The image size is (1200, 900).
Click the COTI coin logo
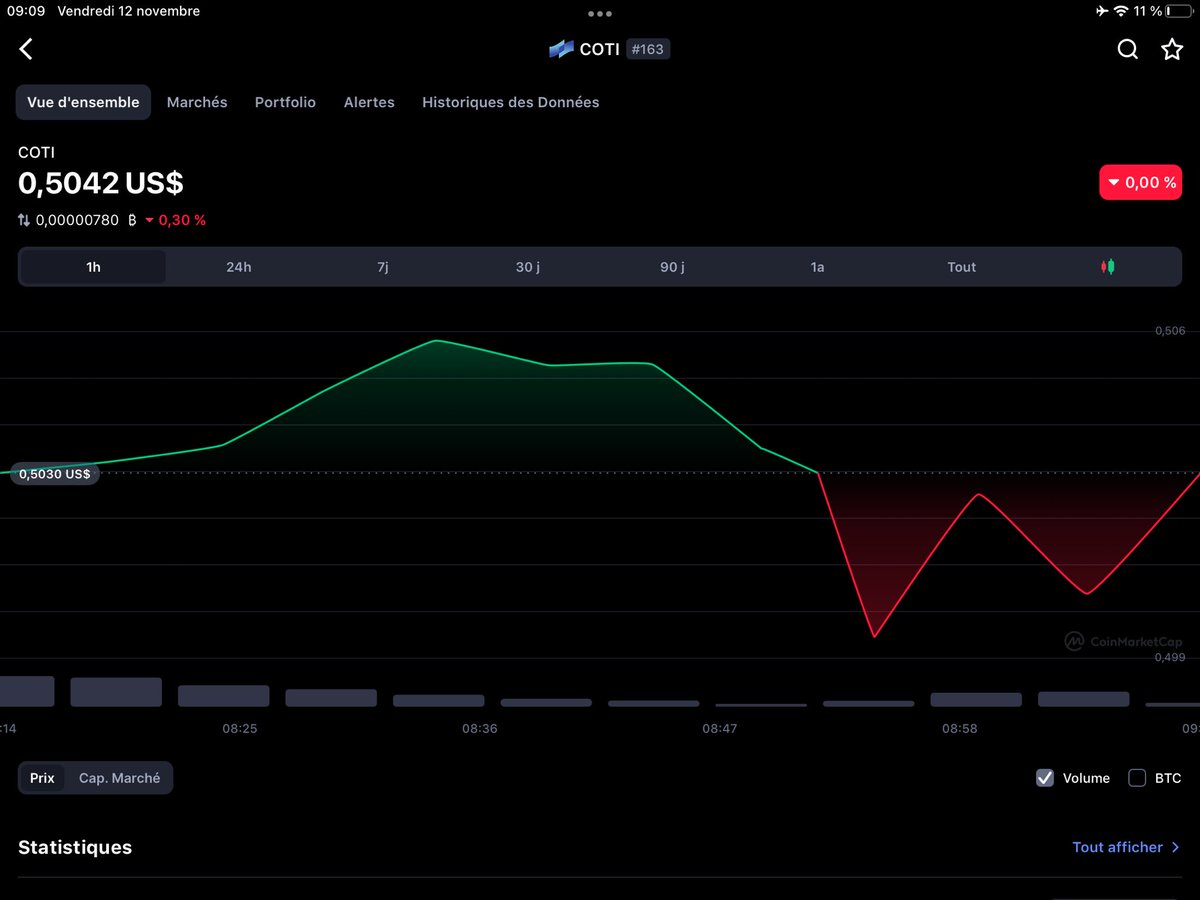click(x=561, y=49)
